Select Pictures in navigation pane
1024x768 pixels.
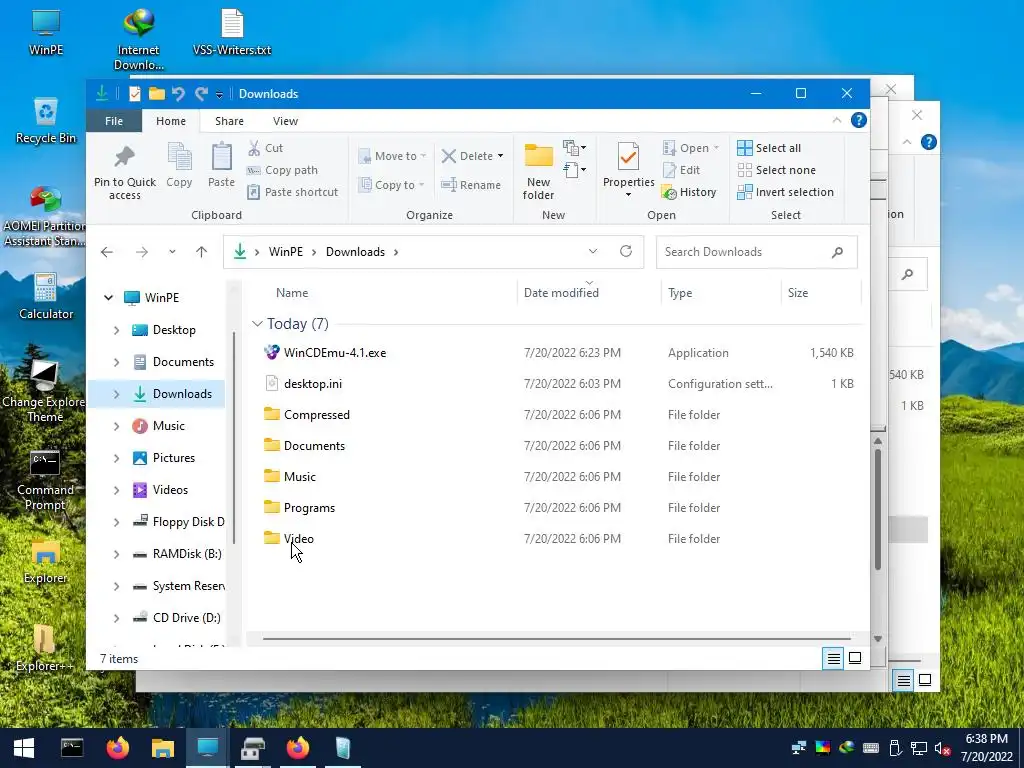click(x=173, y=458)
